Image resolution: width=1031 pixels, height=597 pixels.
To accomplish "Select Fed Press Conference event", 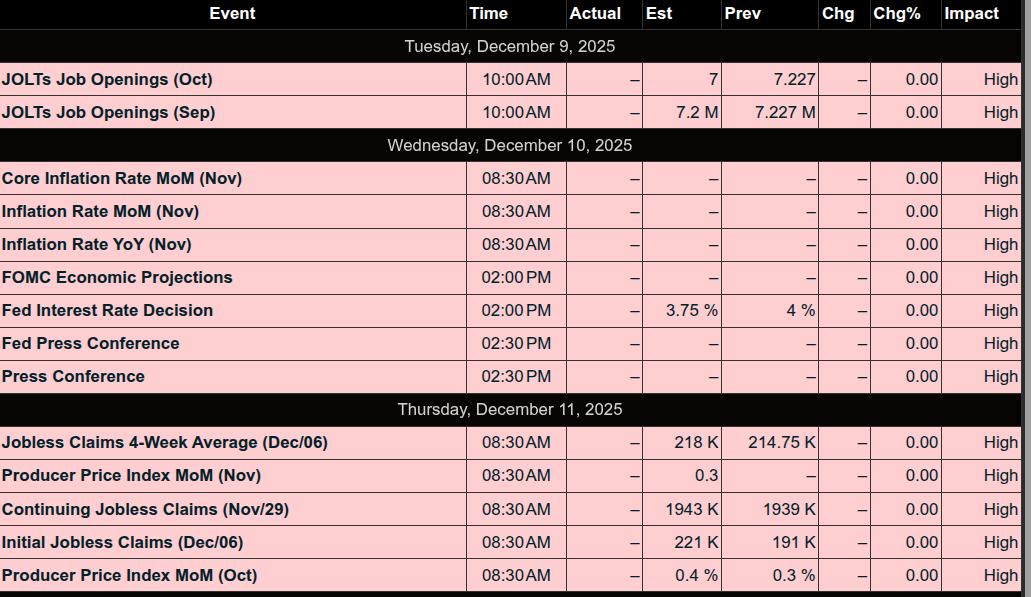I will coord(91,344).
